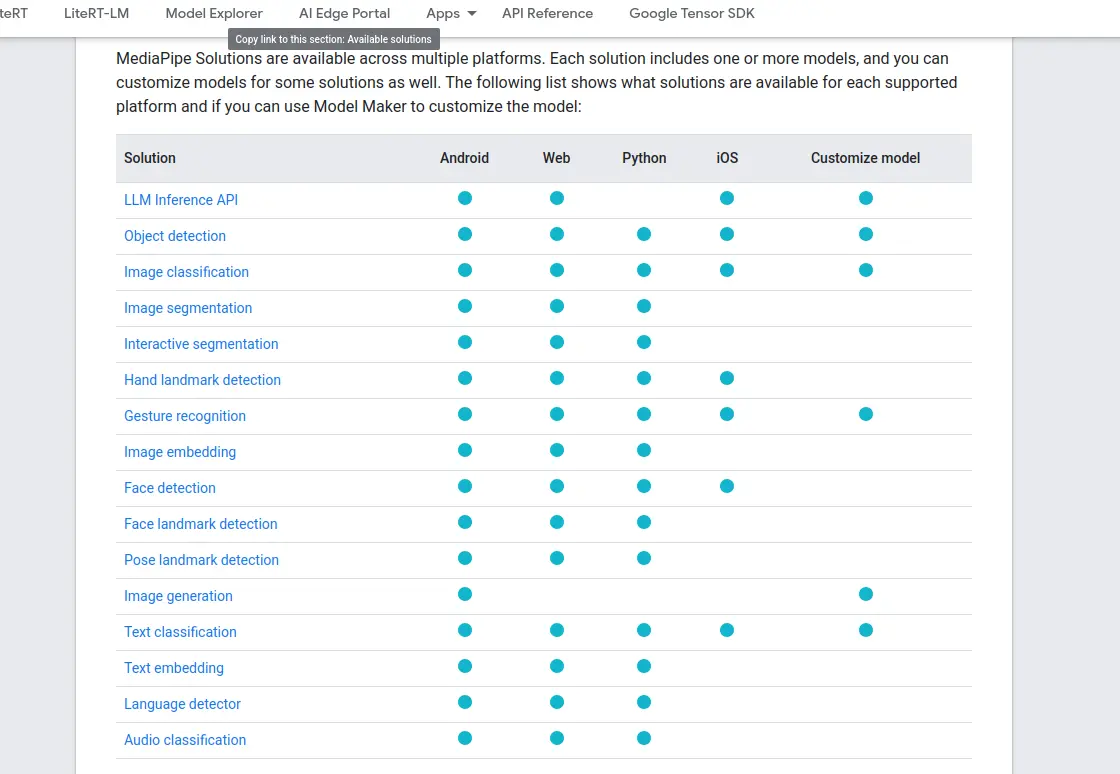This screenshot has width=1120, height=774.
Task: Go to the AI Edge Portal tab
Action: pyautogui.click(x=344, y=14)
